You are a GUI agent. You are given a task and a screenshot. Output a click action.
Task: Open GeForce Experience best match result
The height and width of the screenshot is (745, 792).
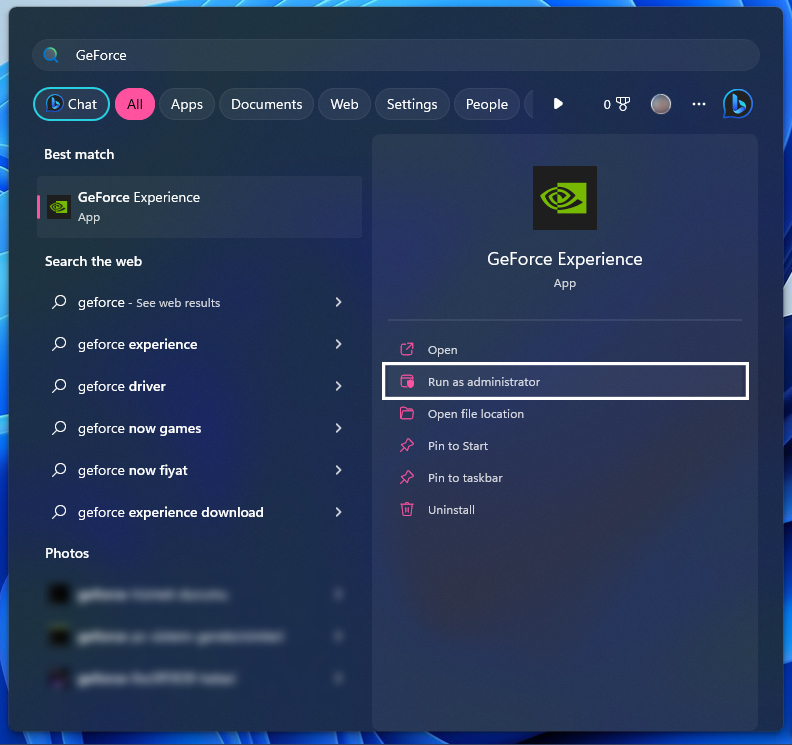click(x=200, y=207)
